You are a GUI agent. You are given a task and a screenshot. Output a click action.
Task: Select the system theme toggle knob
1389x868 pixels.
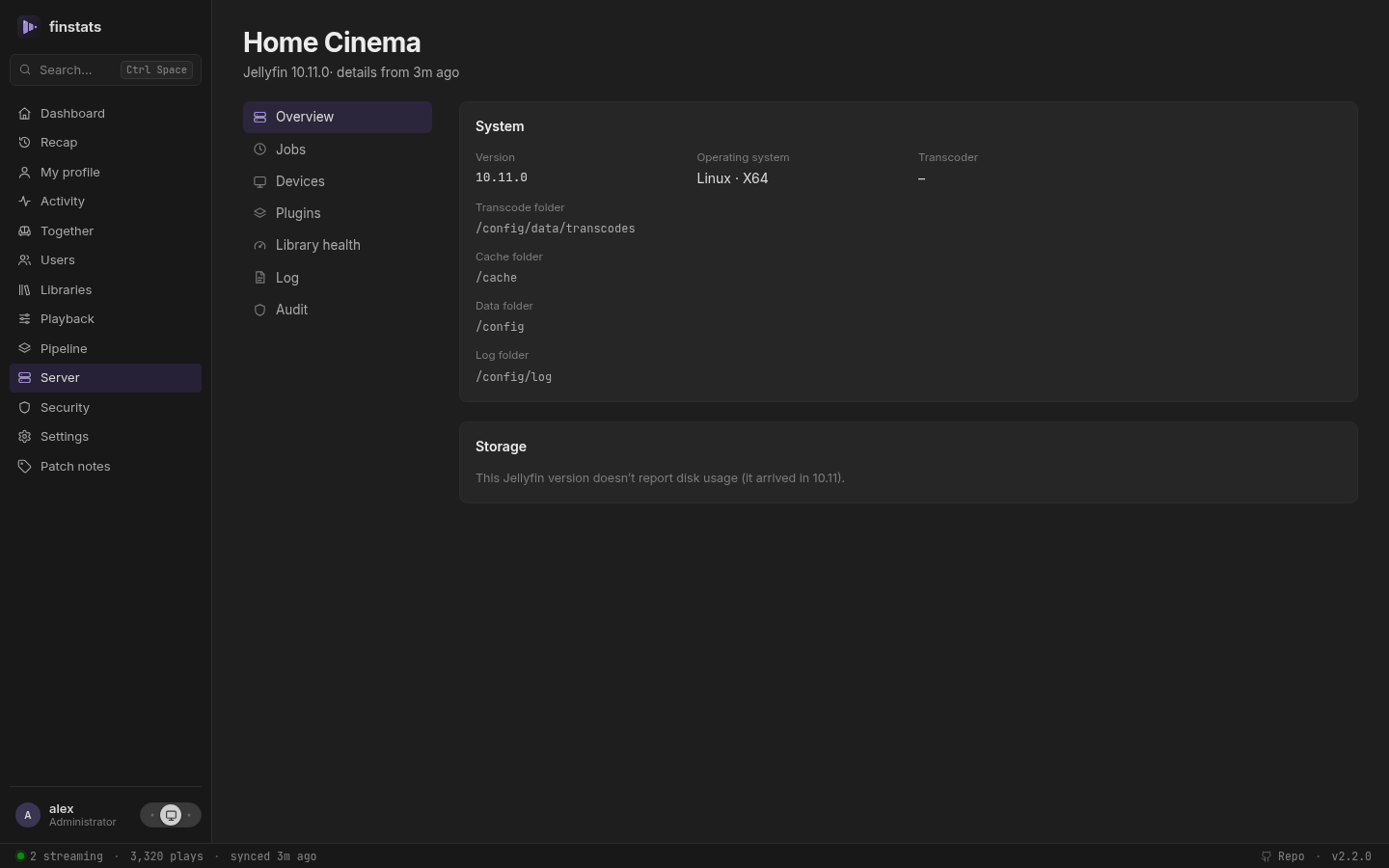tap(171, 815)
